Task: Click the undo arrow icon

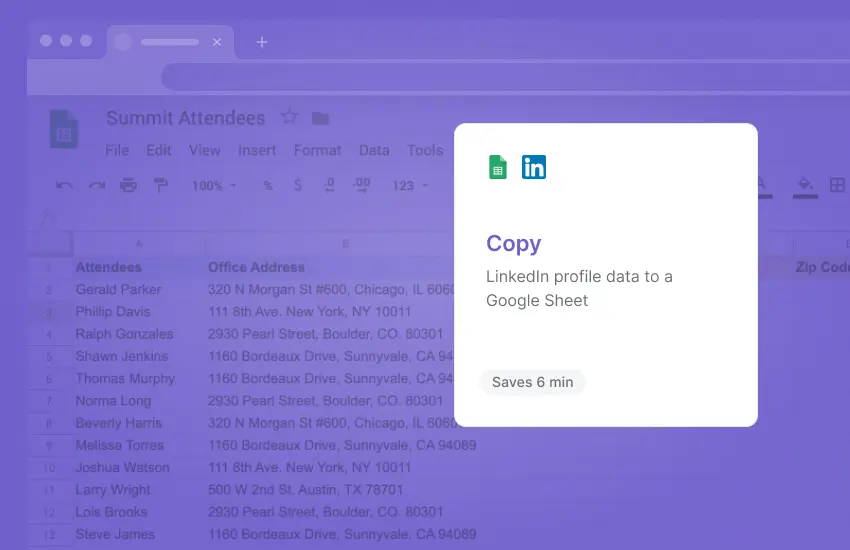Action: click(64, 186)
